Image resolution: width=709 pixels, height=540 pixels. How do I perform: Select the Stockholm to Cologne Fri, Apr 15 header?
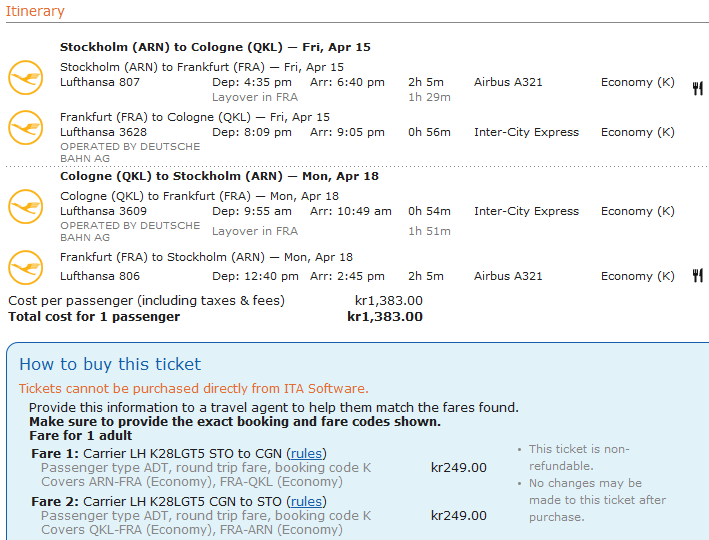(x=215, y=47)
